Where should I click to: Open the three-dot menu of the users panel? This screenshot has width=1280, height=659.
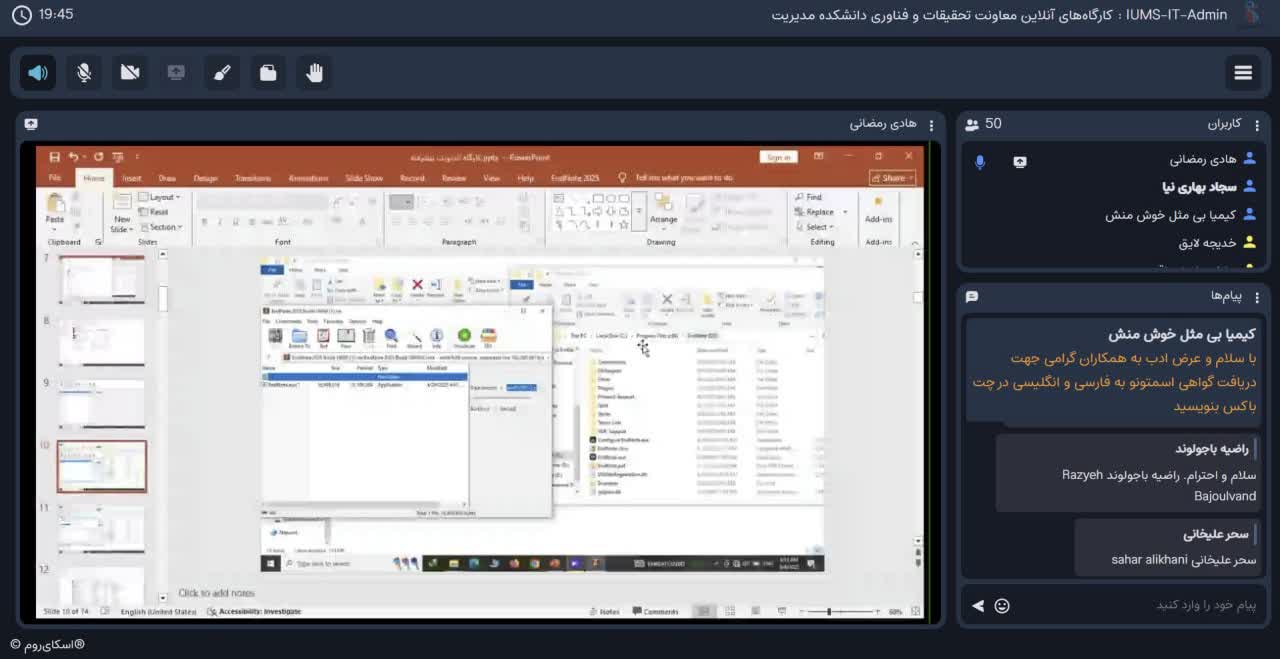pos(1257,124)
